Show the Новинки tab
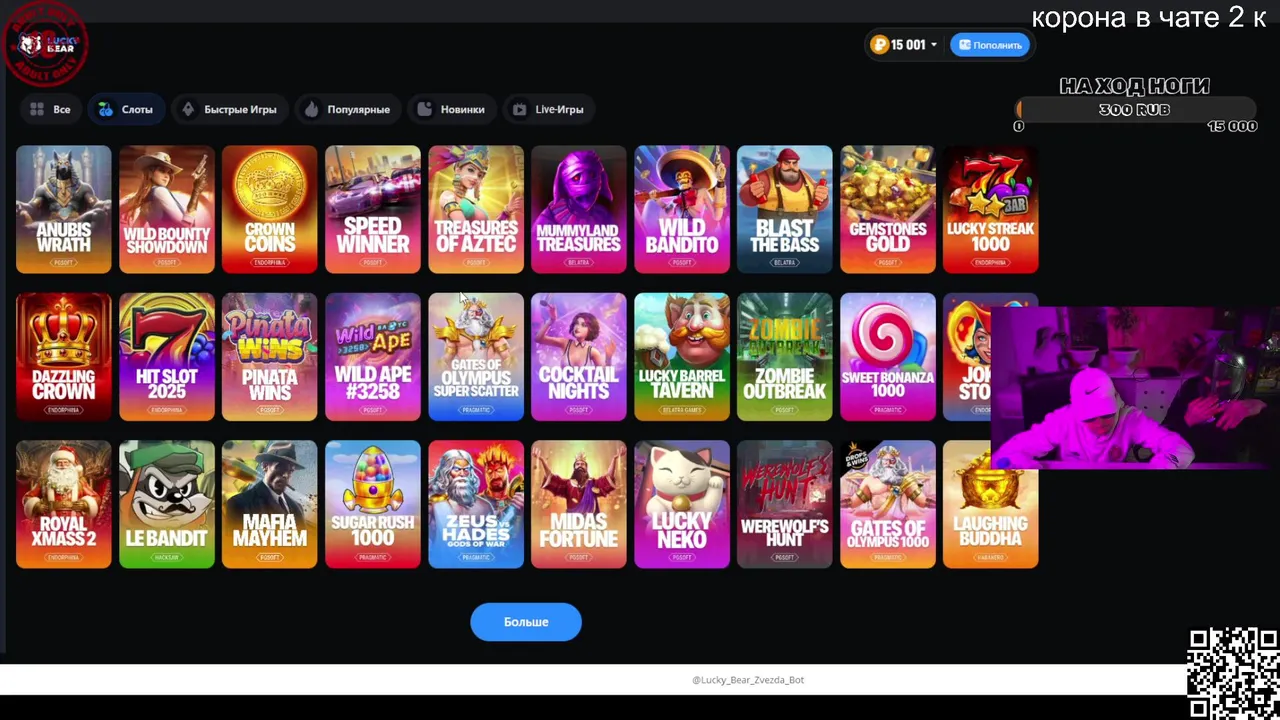The height and width of the screenshot is (720, 1280). [451, 109]
